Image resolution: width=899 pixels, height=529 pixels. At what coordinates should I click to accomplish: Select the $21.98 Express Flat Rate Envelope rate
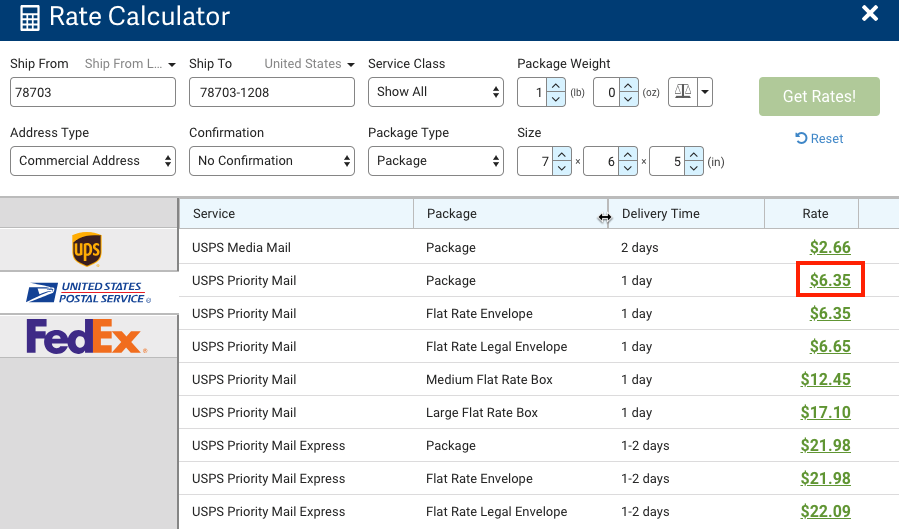826,478
